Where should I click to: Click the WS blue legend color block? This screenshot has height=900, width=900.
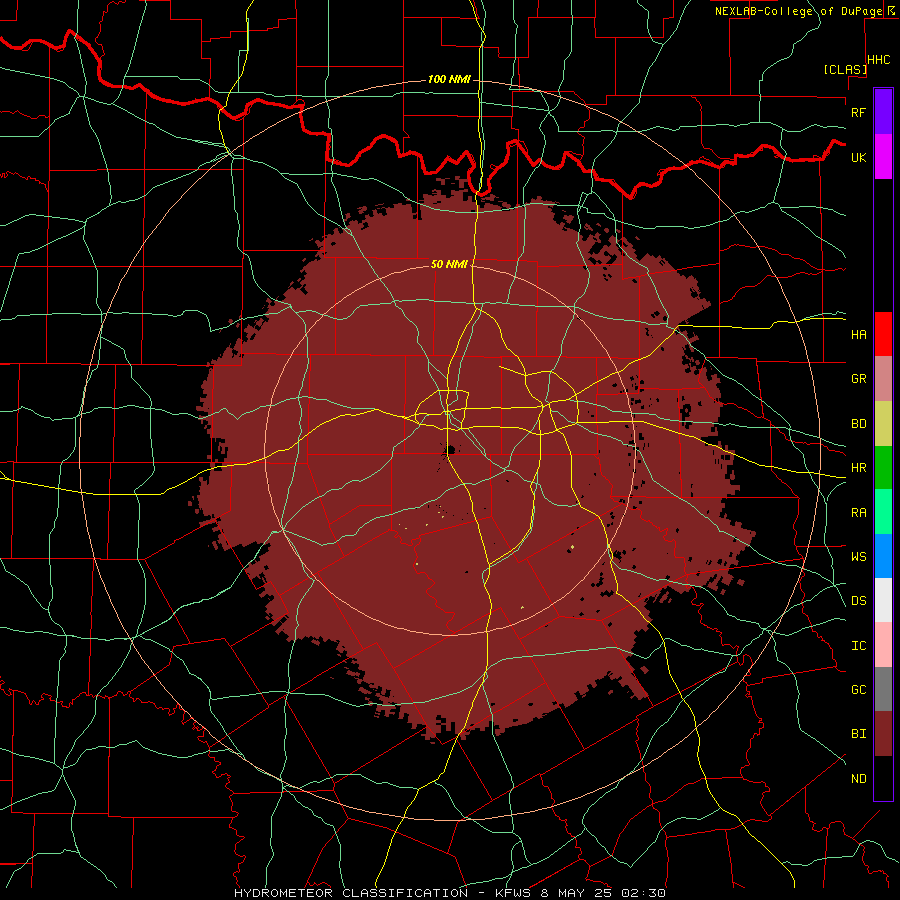point(883,556)
